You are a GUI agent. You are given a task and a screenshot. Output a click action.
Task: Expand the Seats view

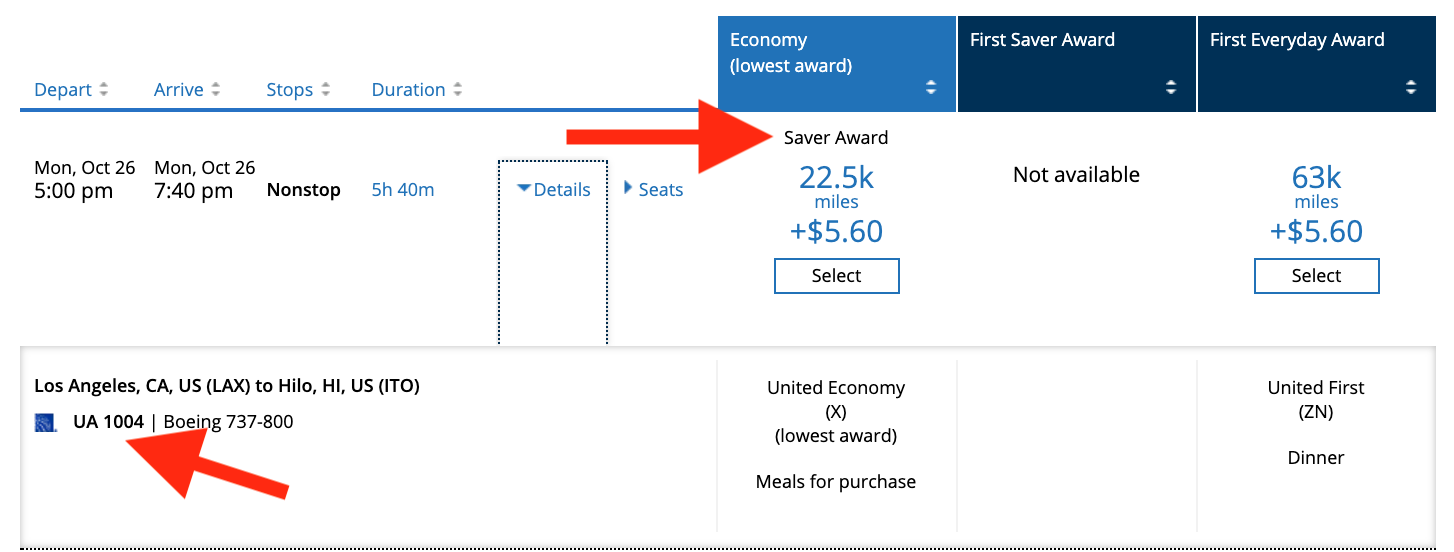tap(654, 189)
